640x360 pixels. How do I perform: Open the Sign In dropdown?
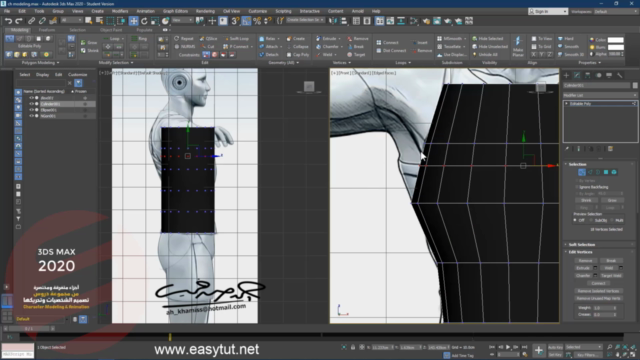point(548,11)
